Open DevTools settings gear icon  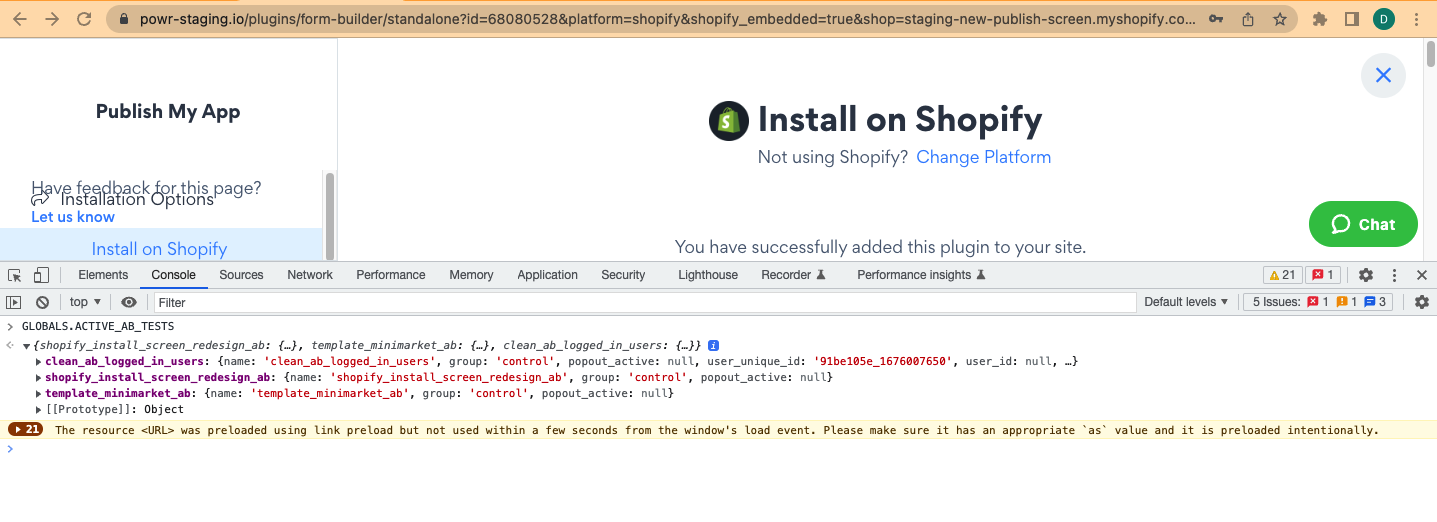[x=1366, y=275]
